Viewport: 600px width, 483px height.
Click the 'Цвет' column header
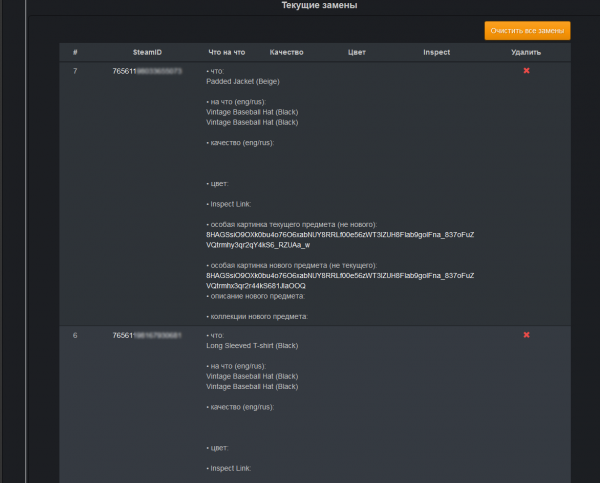point(357,52)
